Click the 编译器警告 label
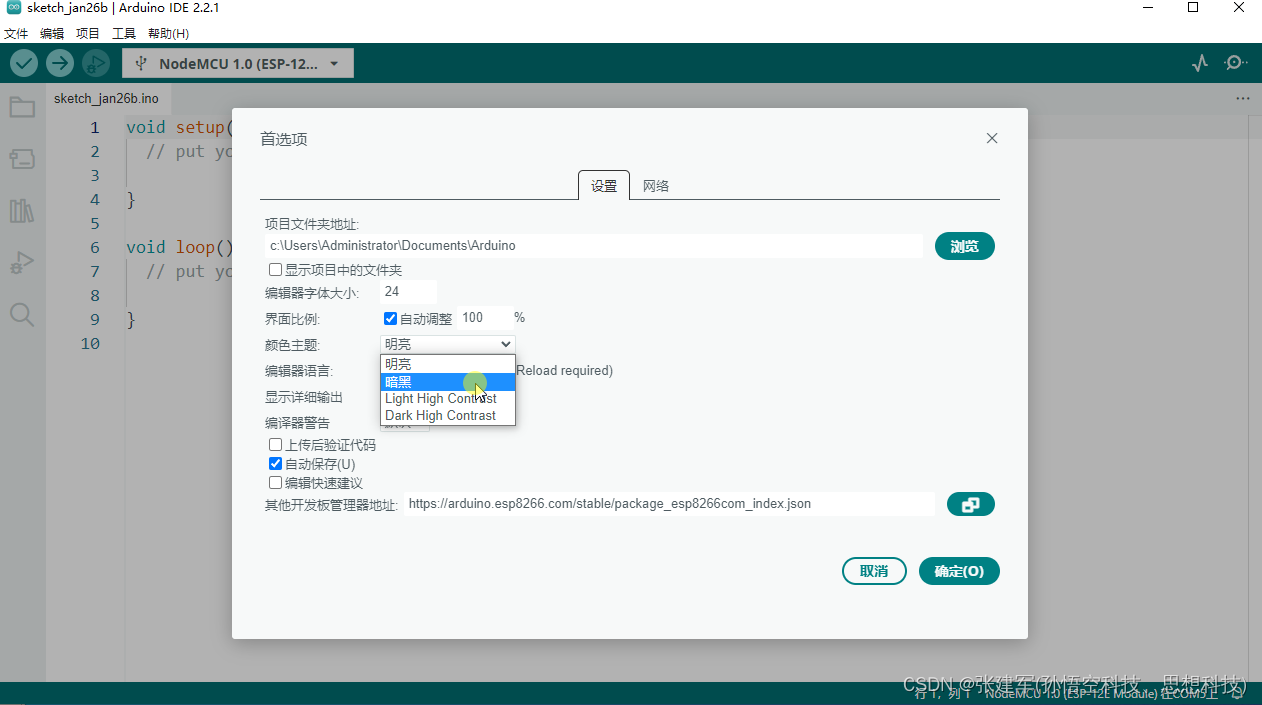 (297, 423)
